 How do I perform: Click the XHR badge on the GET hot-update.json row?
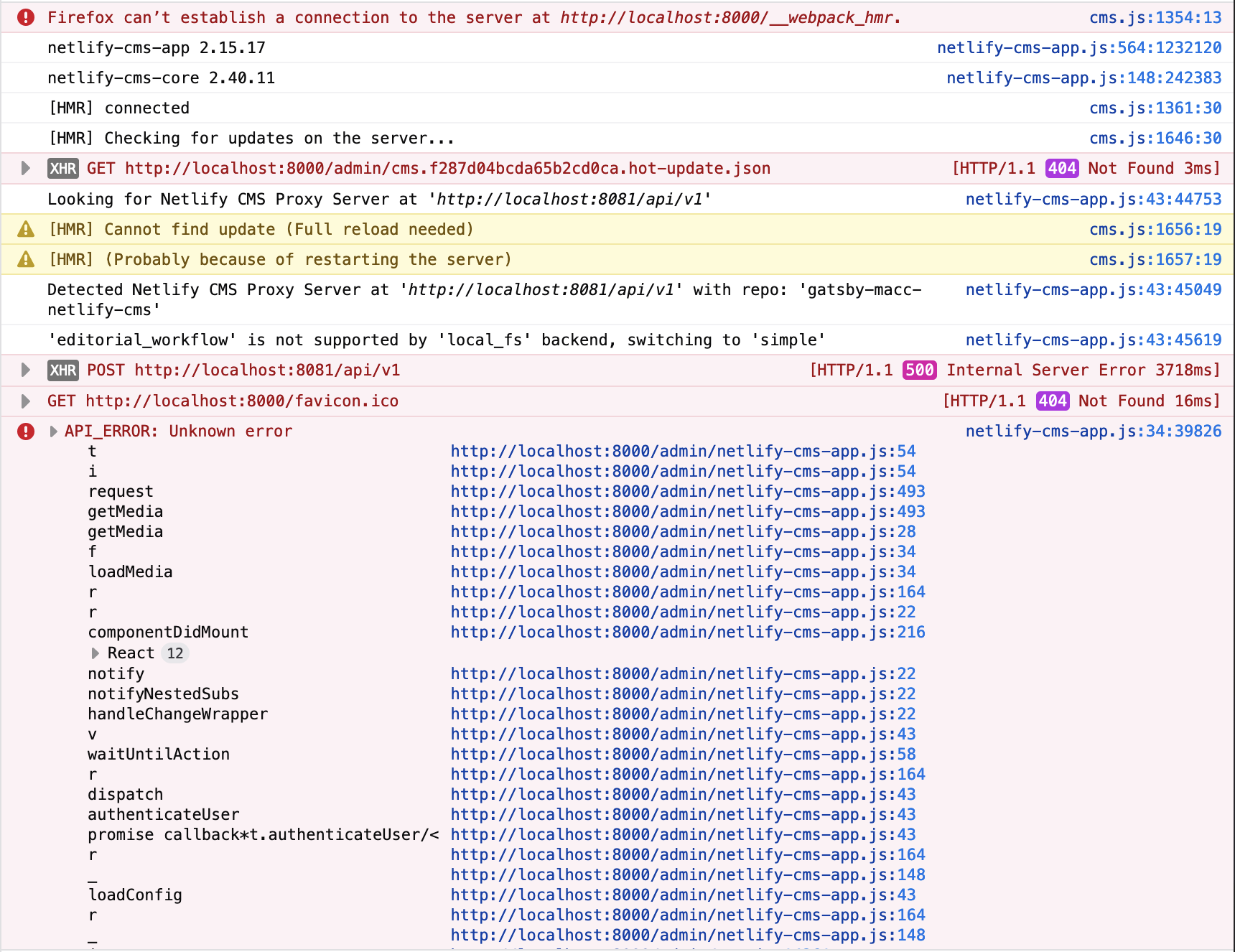pos(63,169)
